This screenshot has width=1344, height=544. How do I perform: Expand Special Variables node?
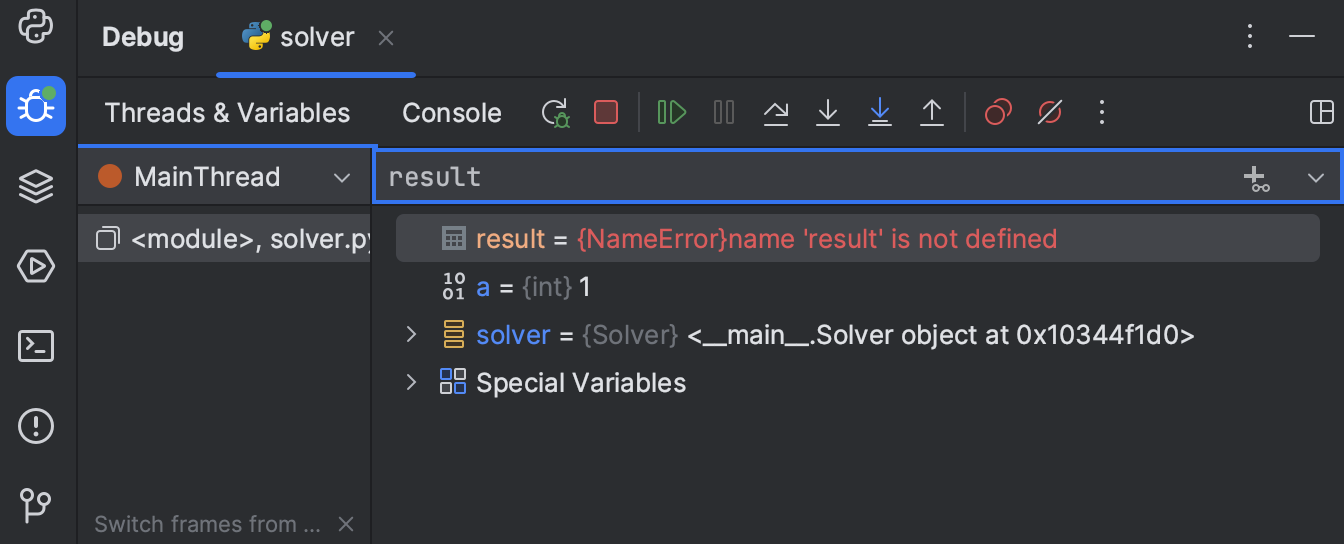[411, 382]
